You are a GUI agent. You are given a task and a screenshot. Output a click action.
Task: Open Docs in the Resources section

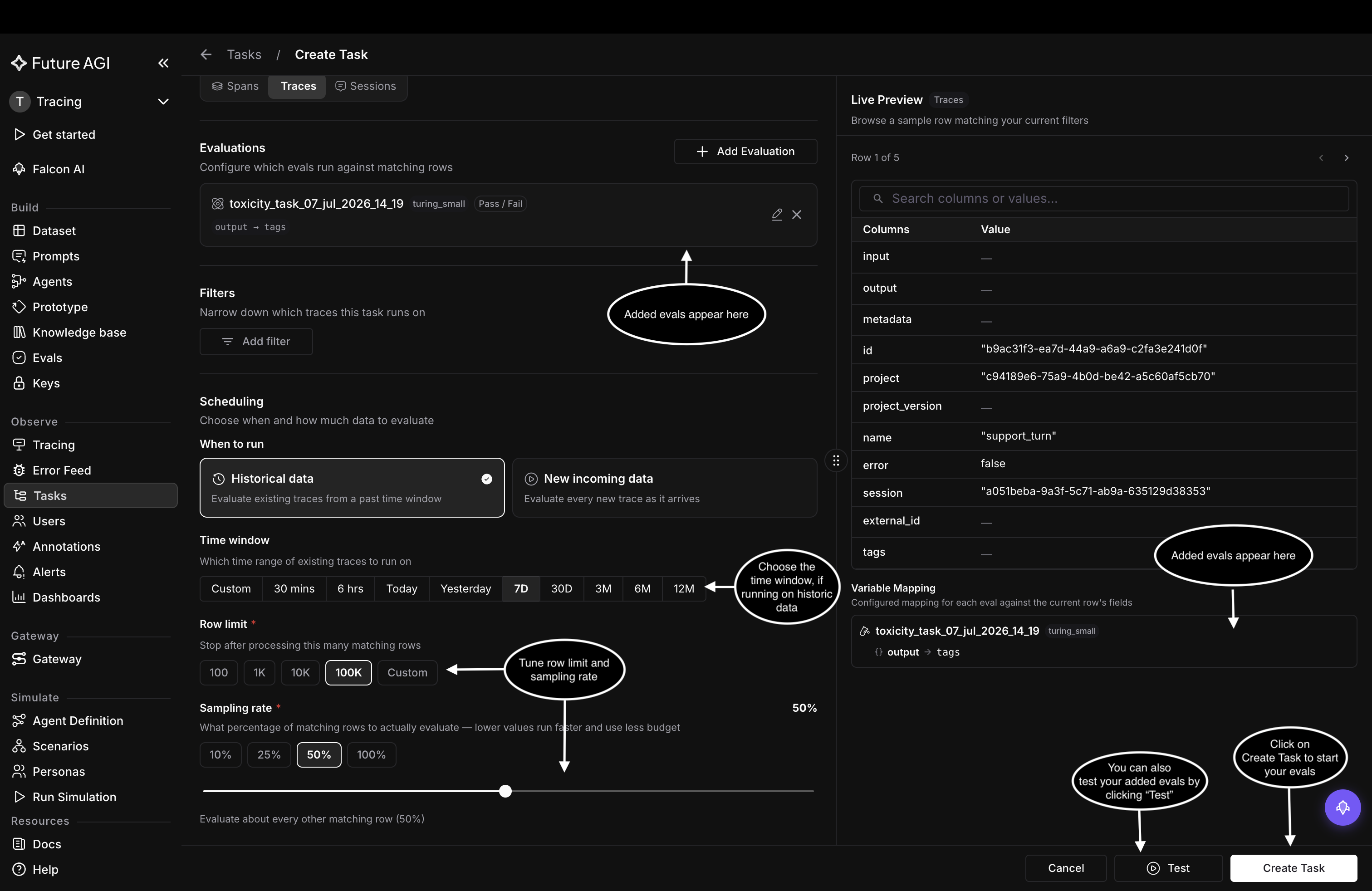90,844
